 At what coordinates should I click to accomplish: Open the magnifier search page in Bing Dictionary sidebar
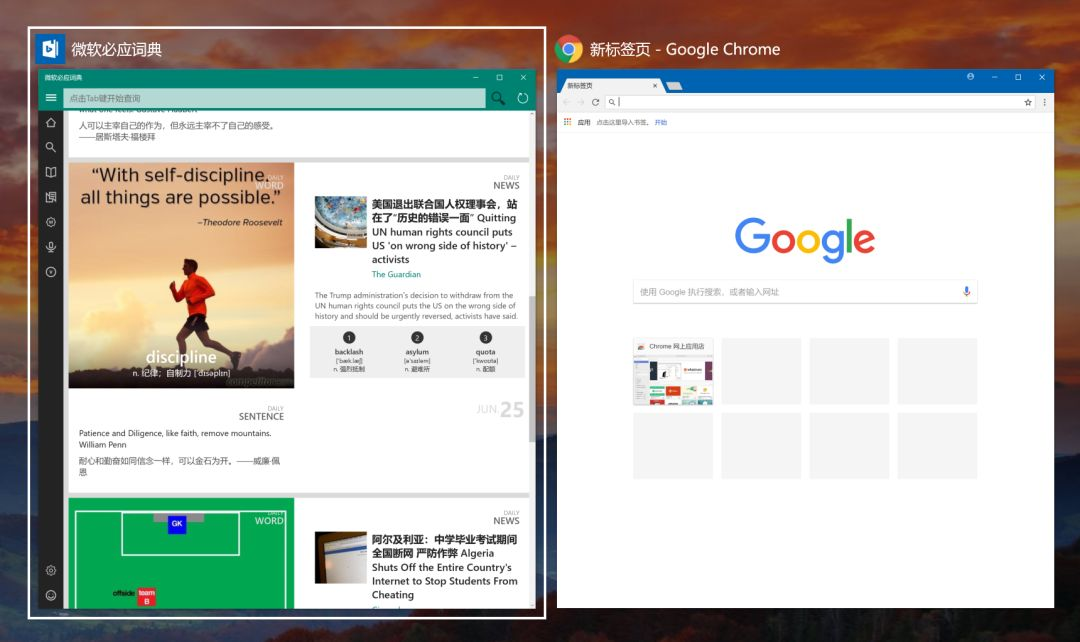51,147
